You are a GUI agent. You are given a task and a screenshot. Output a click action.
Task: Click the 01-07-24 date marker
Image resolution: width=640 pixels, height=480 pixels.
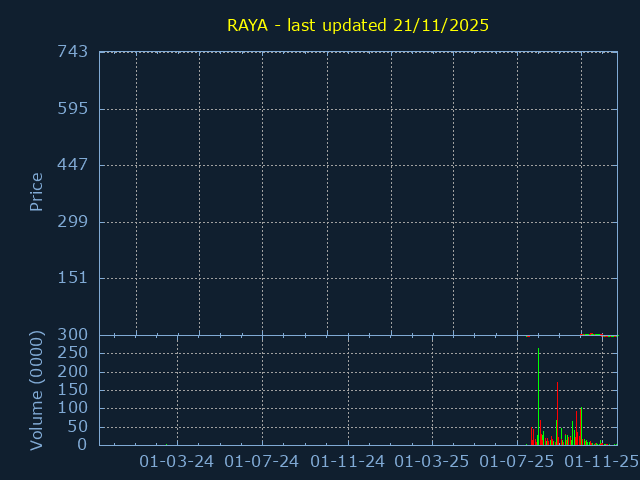tap(262, 461)
